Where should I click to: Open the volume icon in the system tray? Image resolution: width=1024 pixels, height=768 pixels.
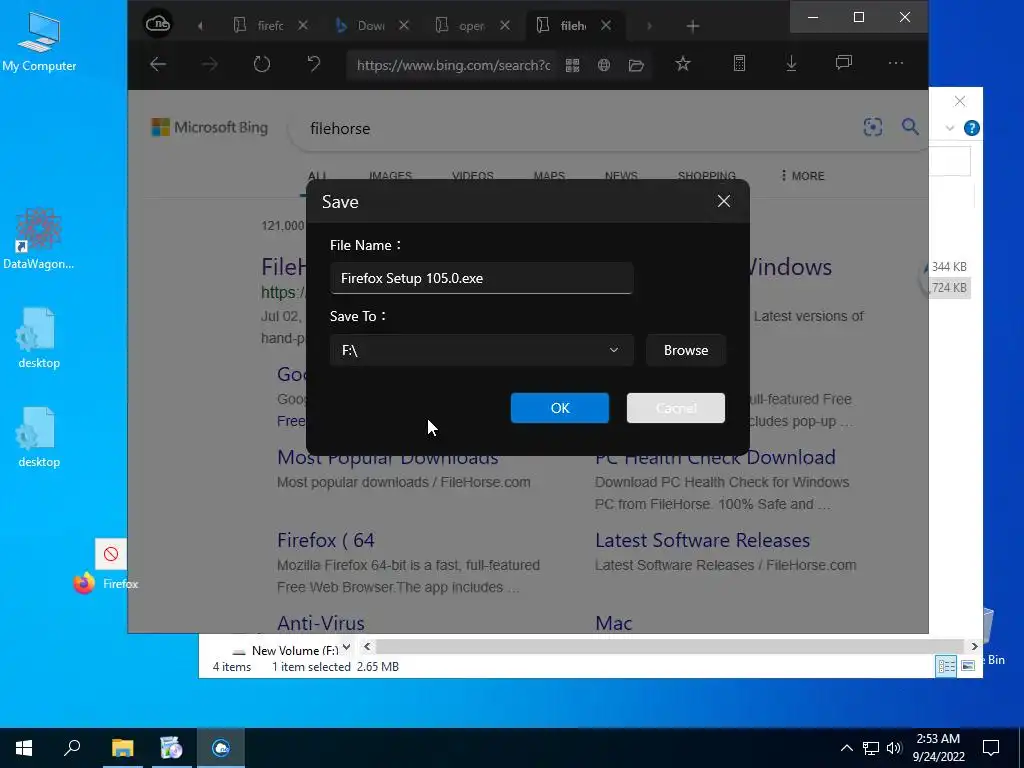pos(894,748)
